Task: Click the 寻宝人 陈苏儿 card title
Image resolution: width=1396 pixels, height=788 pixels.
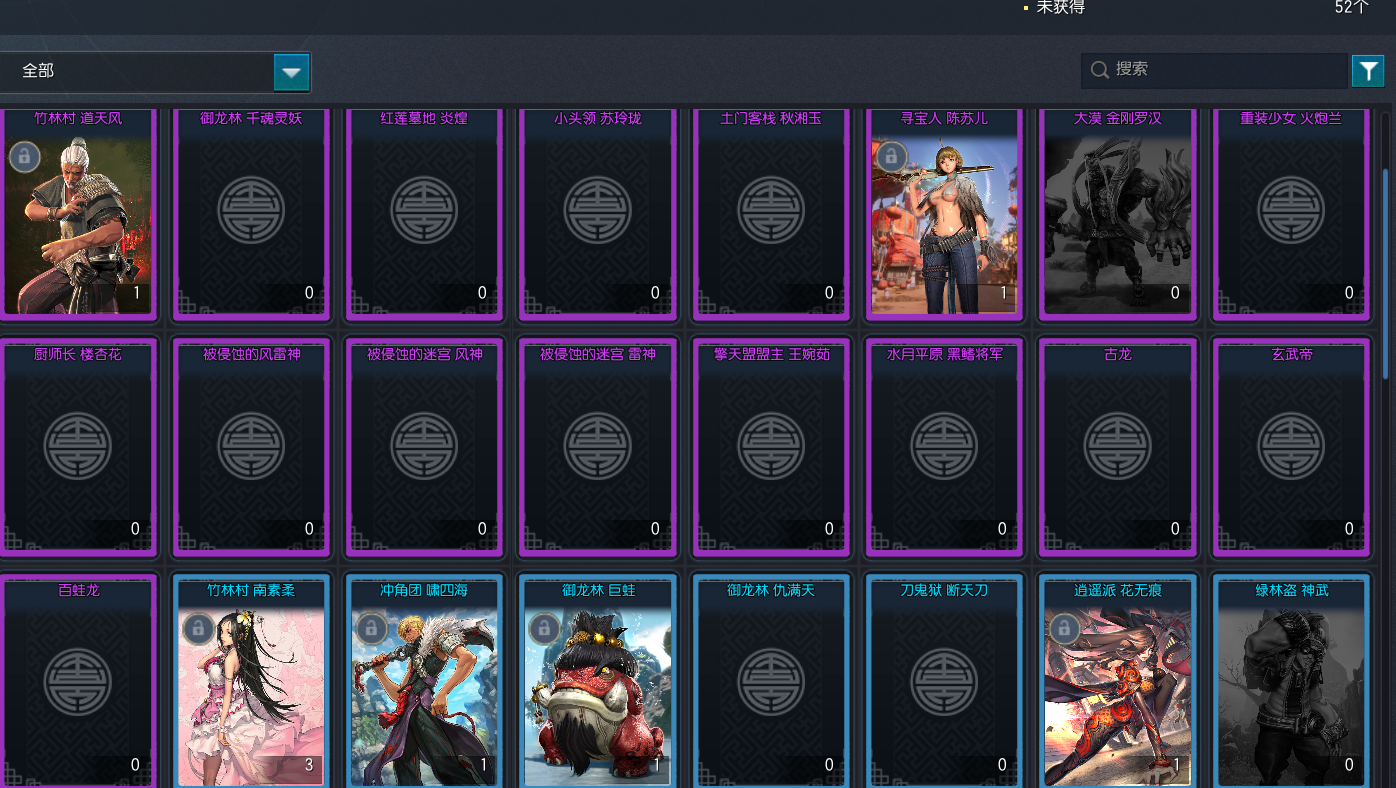Action: click(944, 118)
